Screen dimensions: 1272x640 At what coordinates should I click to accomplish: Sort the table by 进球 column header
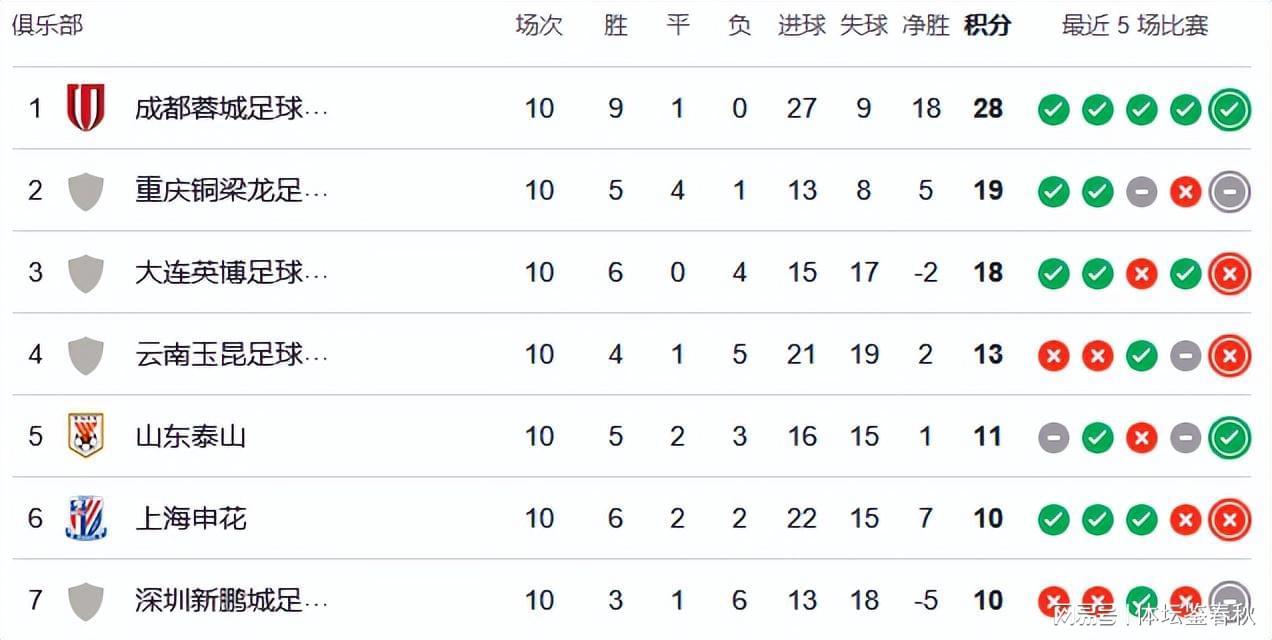pyautogui.click(x=802, y=26)
